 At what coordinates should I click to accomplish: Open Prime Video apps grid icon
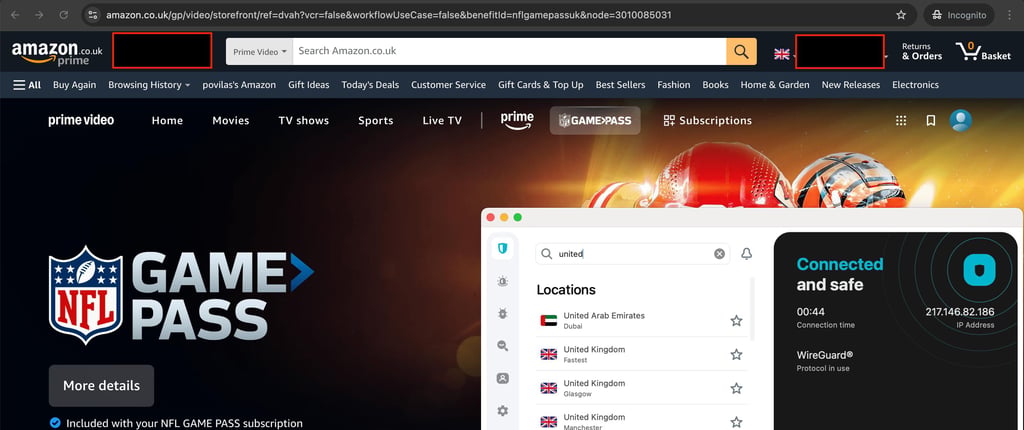click(901, 120)
